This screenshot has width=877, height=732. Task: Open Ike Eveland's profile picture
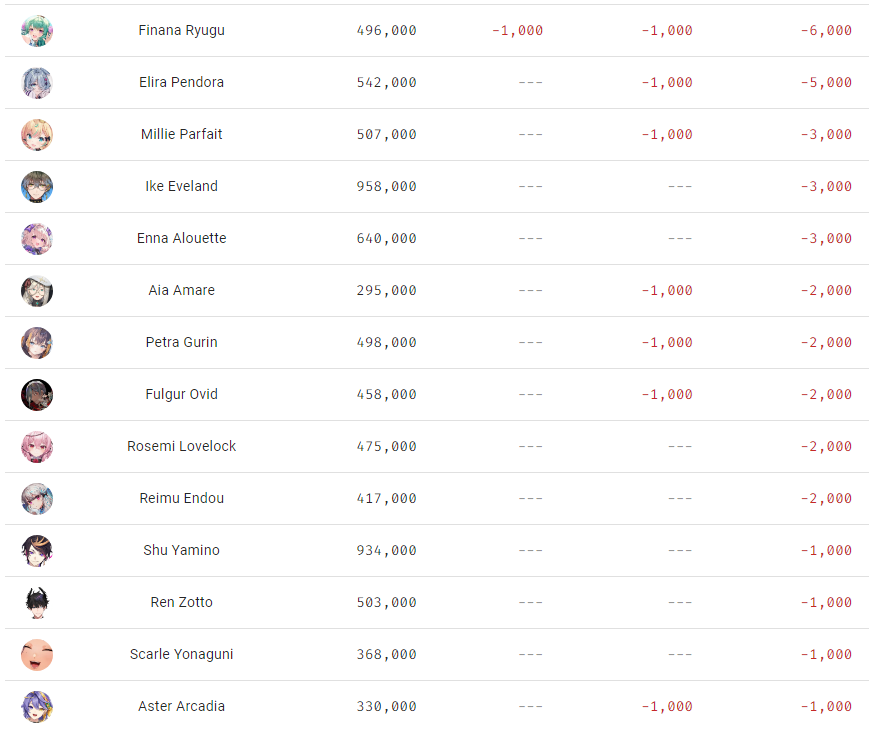point(37,187)
